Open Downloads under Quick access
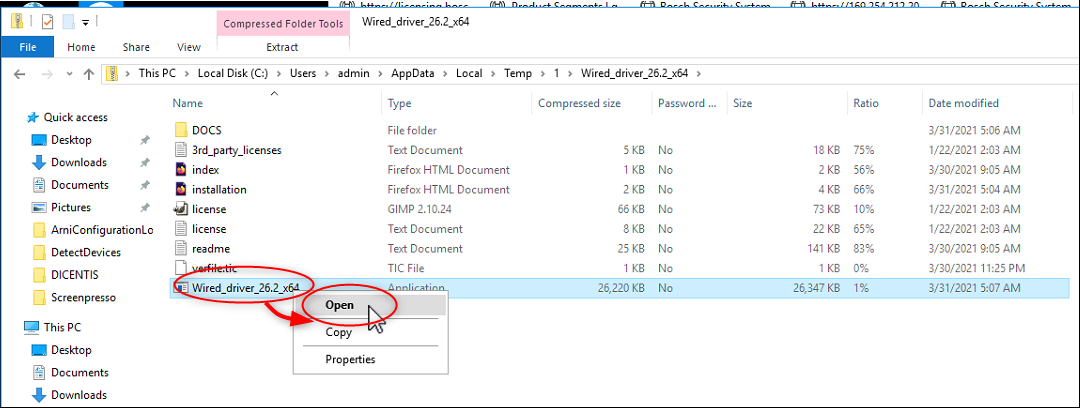 tap(79, 163)
